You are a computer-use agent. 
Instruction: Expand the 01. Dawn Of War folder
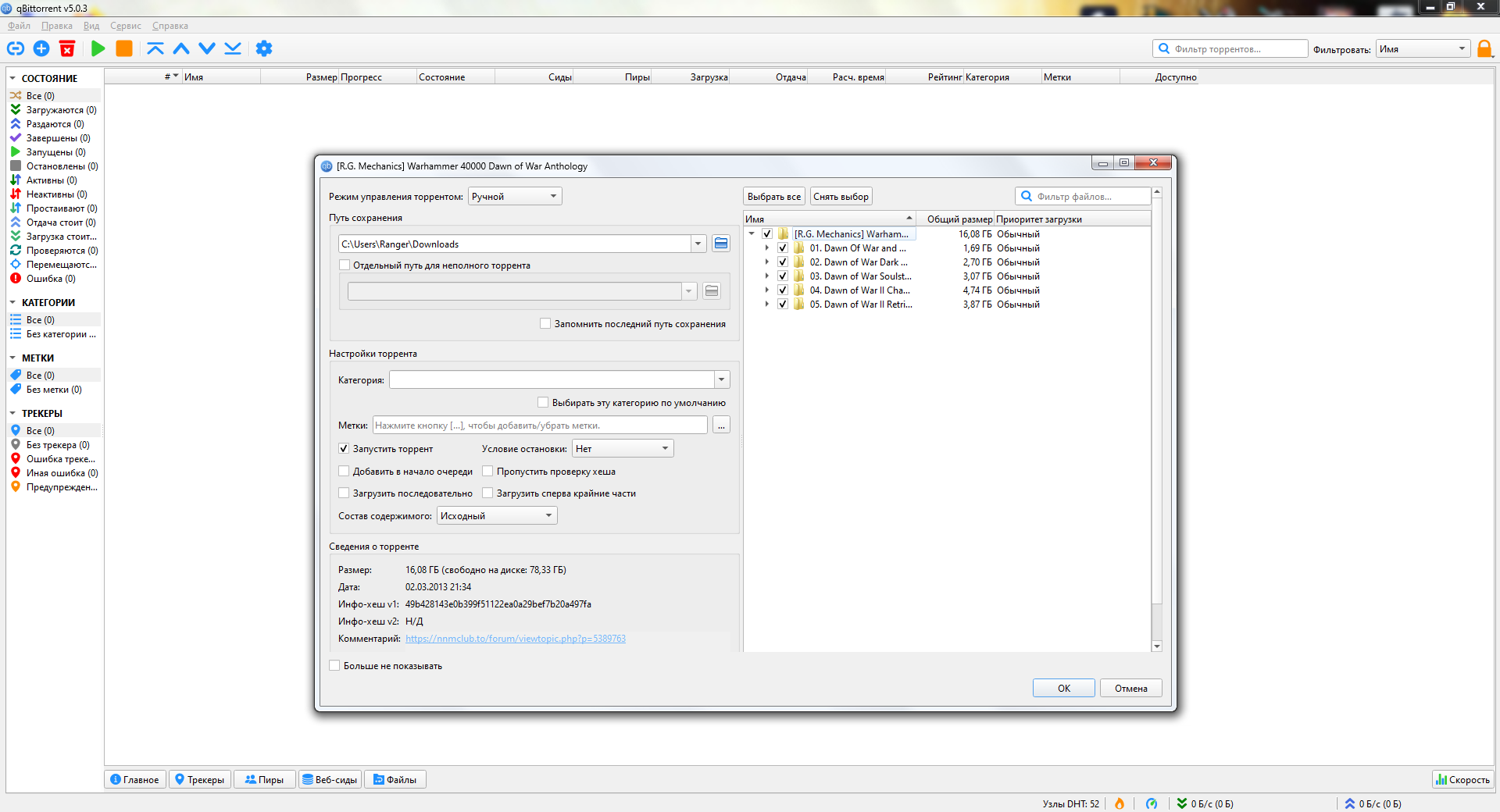(x=766, y=248)
